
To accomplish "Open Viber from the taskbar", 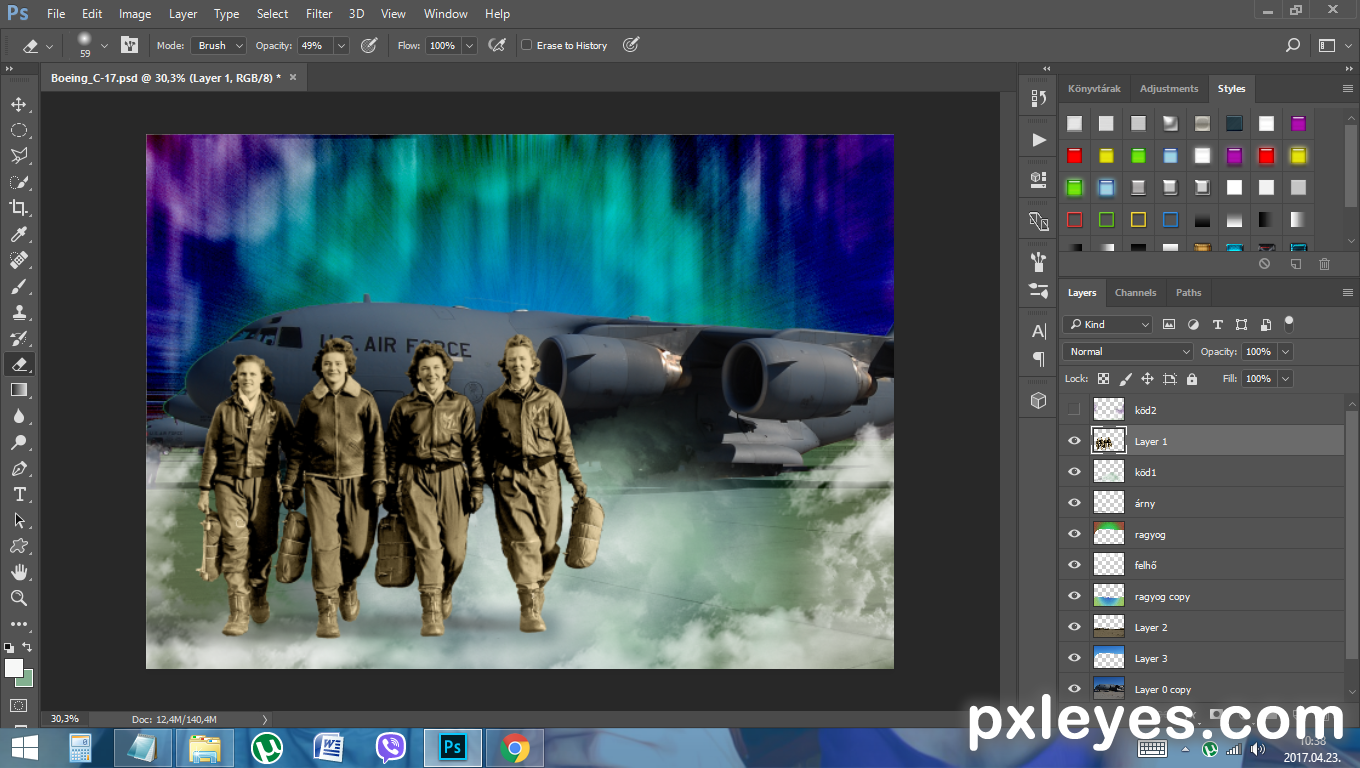I will pyautogui.click(x=391, y=747).
